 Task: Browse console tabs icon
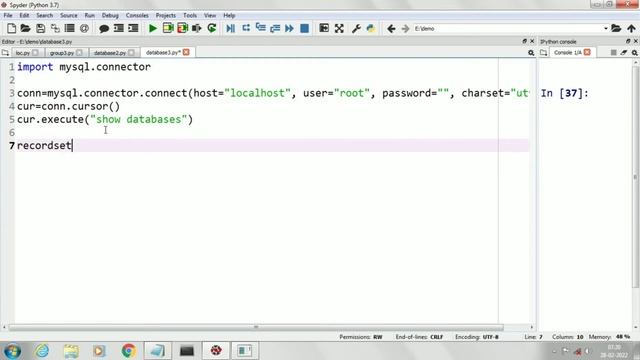point(544,53)
